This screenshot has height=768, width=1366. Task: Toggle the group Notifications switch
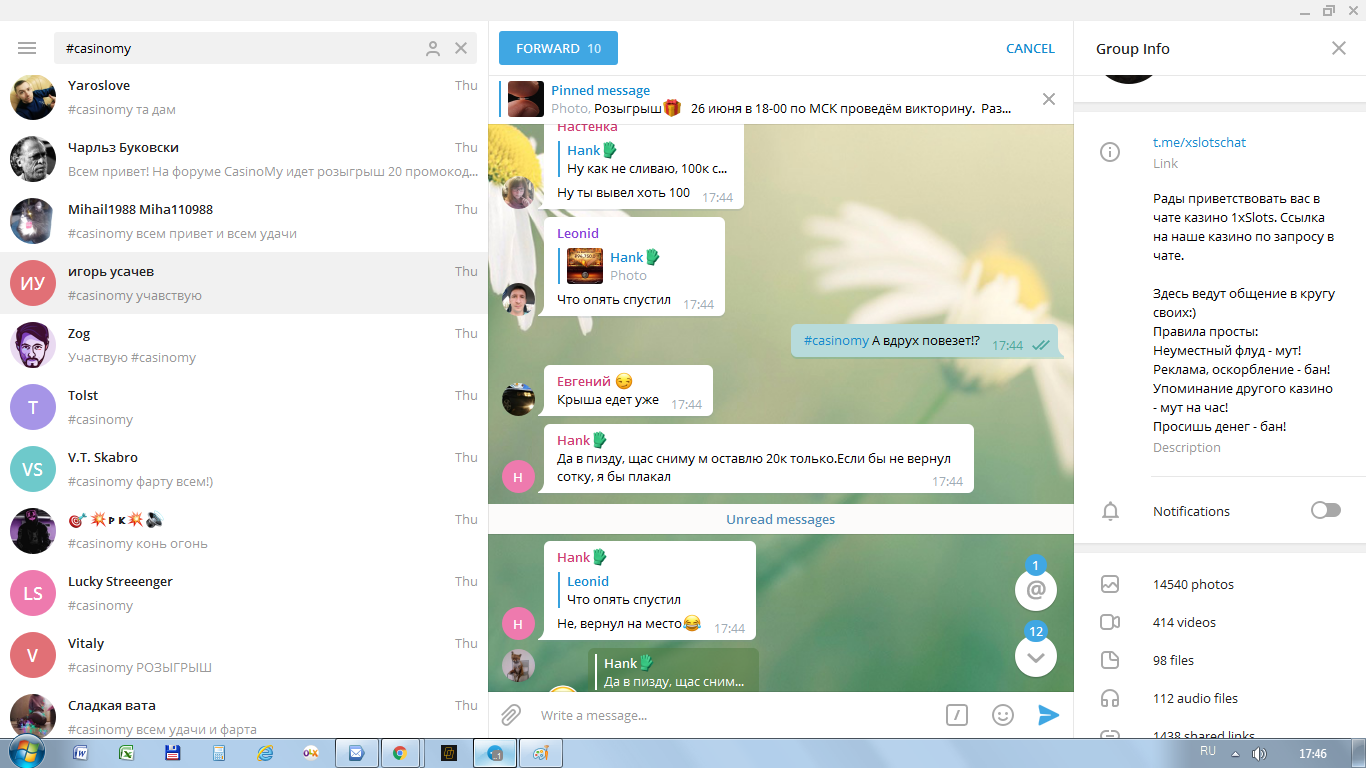tap(1325, 511)
